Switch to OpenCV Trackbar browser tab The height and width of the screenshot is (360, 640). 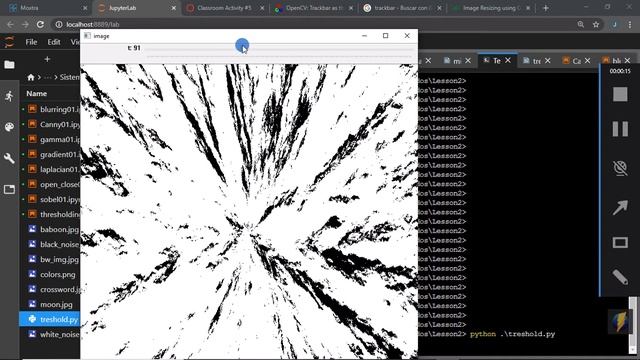coord(313,8)
